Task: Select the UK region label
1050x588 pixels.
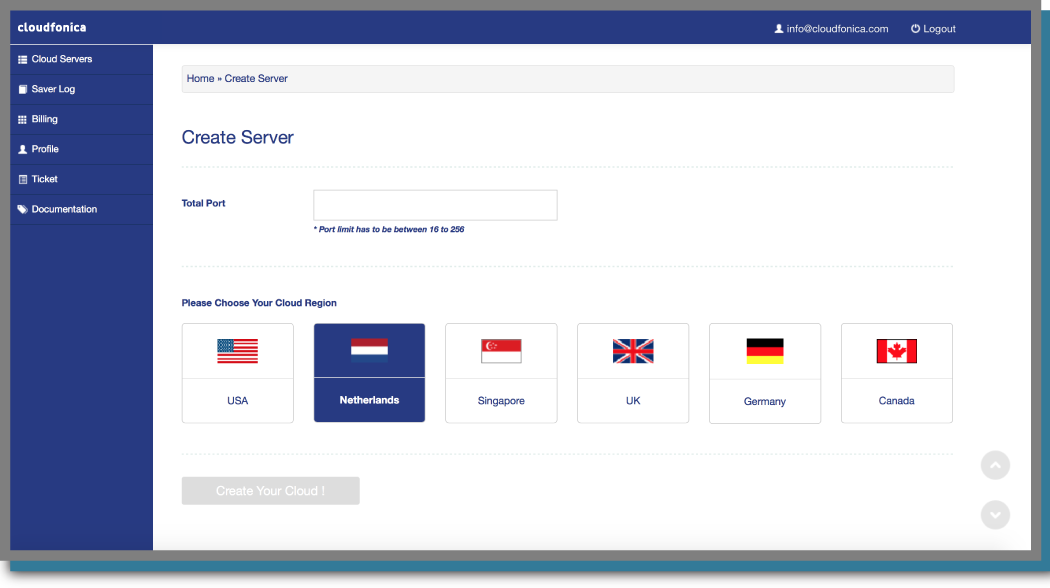Action: 633,400
